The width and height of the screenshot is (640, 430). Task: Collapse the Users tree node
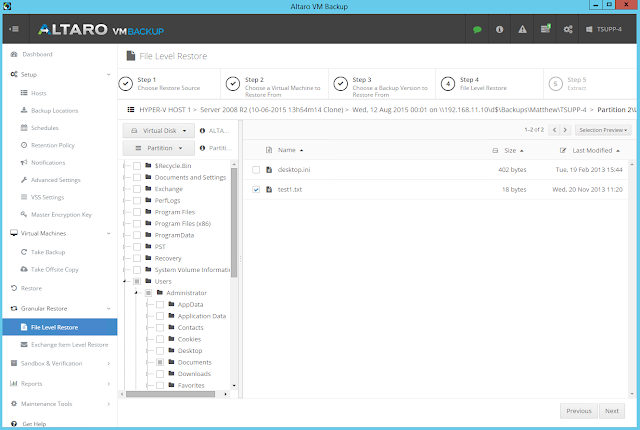(125, 281)
